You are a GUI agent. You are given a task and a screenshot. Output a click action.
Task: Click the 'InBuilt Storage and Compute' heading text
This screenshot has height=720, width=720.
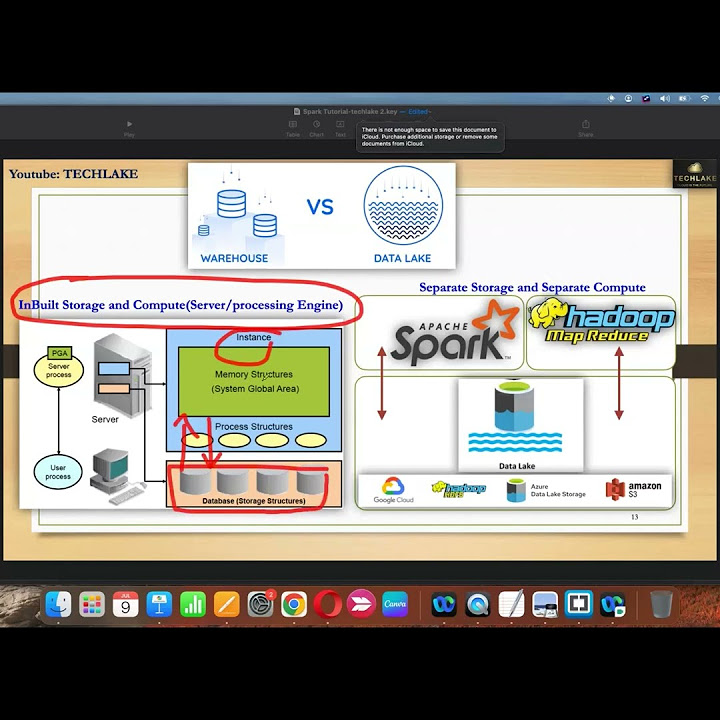[180, 305]
